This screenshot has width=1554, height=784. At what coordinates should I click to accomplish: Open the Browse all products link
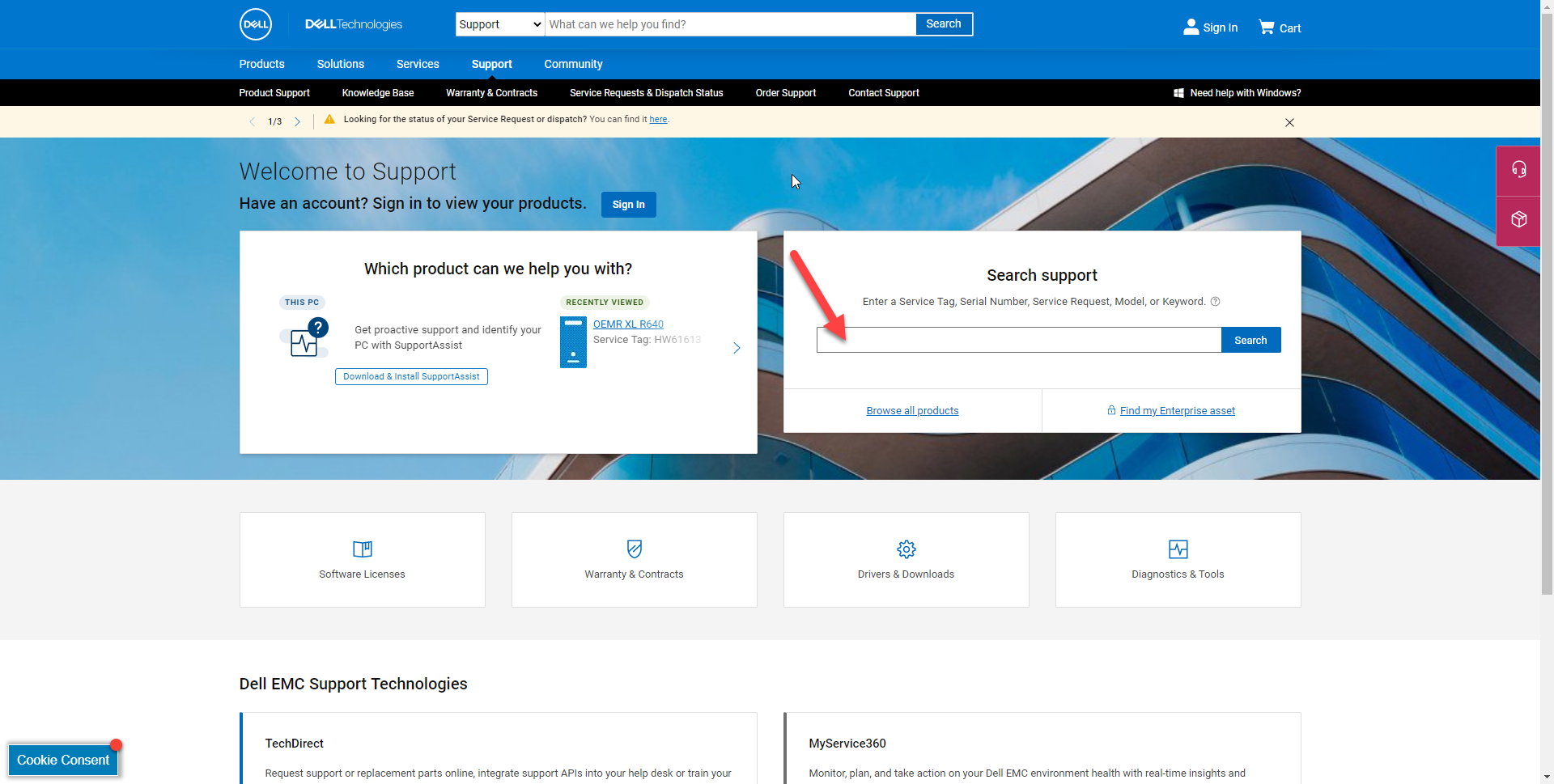point(912,410)
